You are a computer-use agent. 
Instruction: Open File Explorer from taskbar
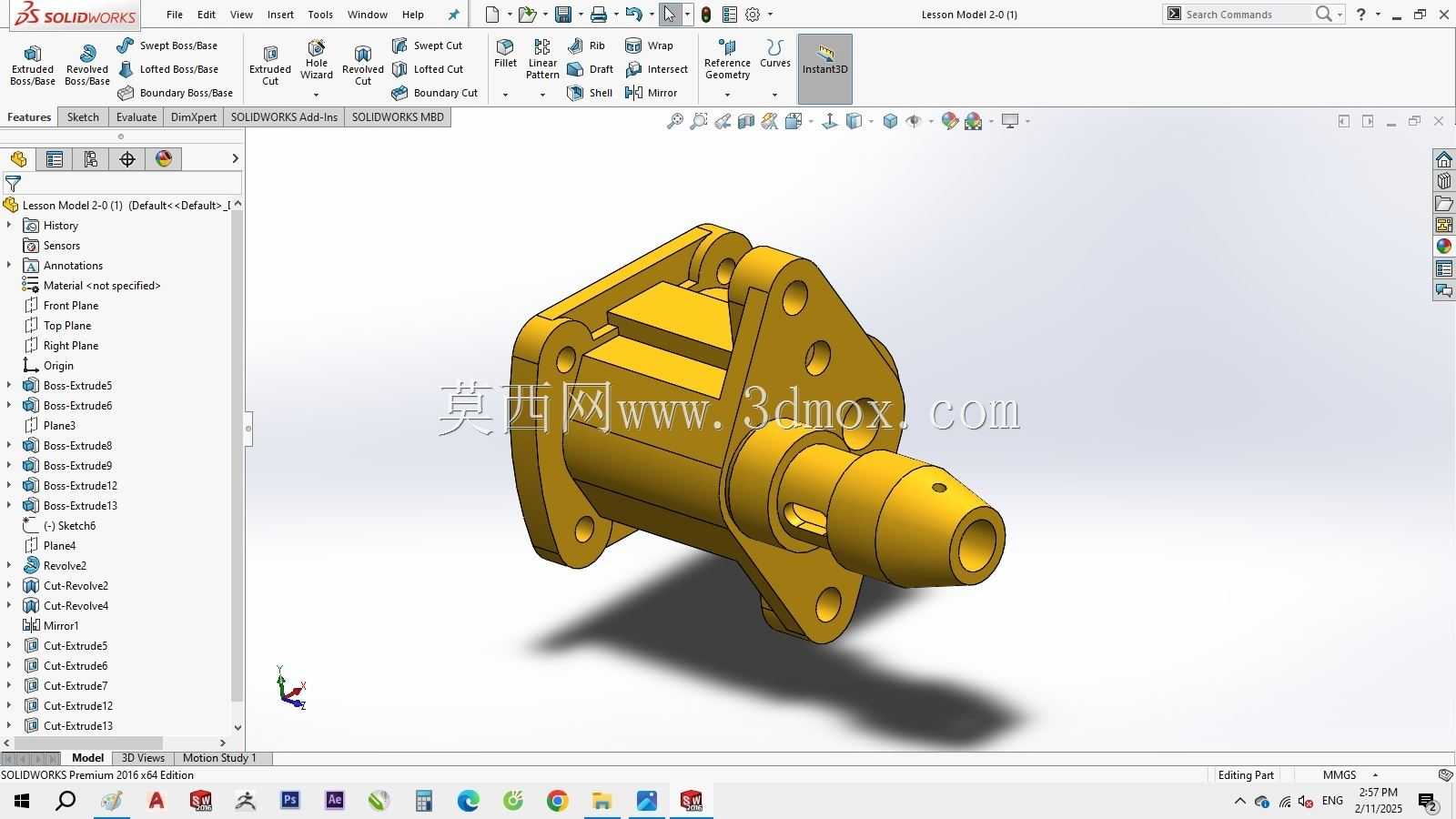click(x=602, y=801)
